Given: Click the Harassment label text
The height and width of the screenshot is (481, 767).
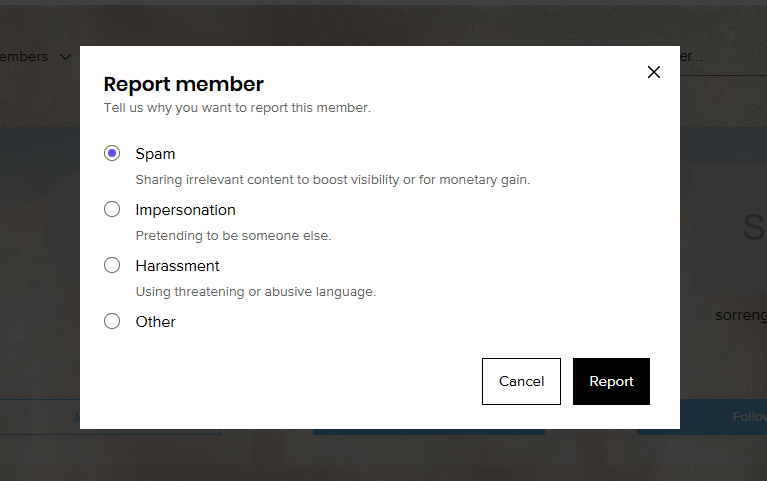Looking at the screenshot, I should click(178, 266).
